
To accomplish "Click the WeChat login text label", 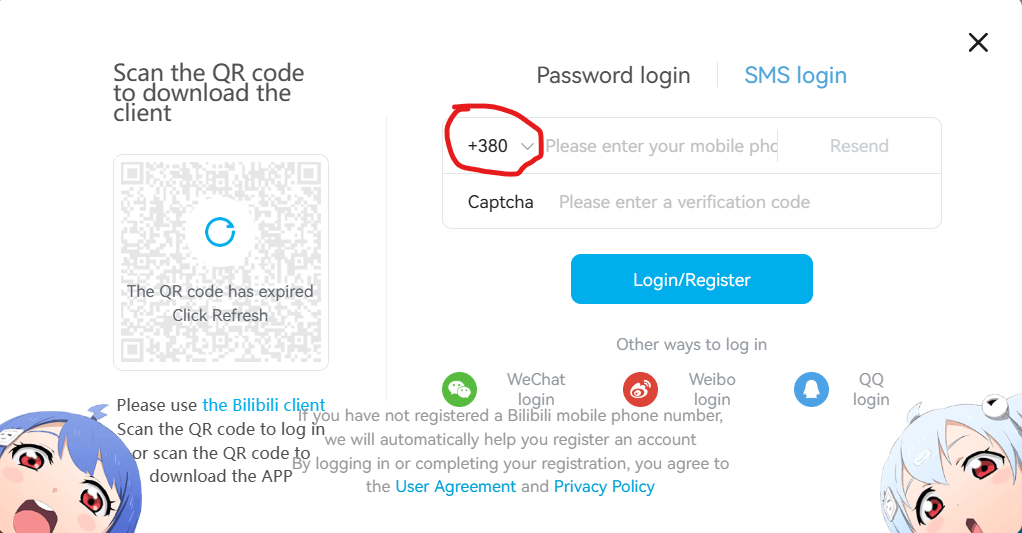I will [x=536, y=389].
